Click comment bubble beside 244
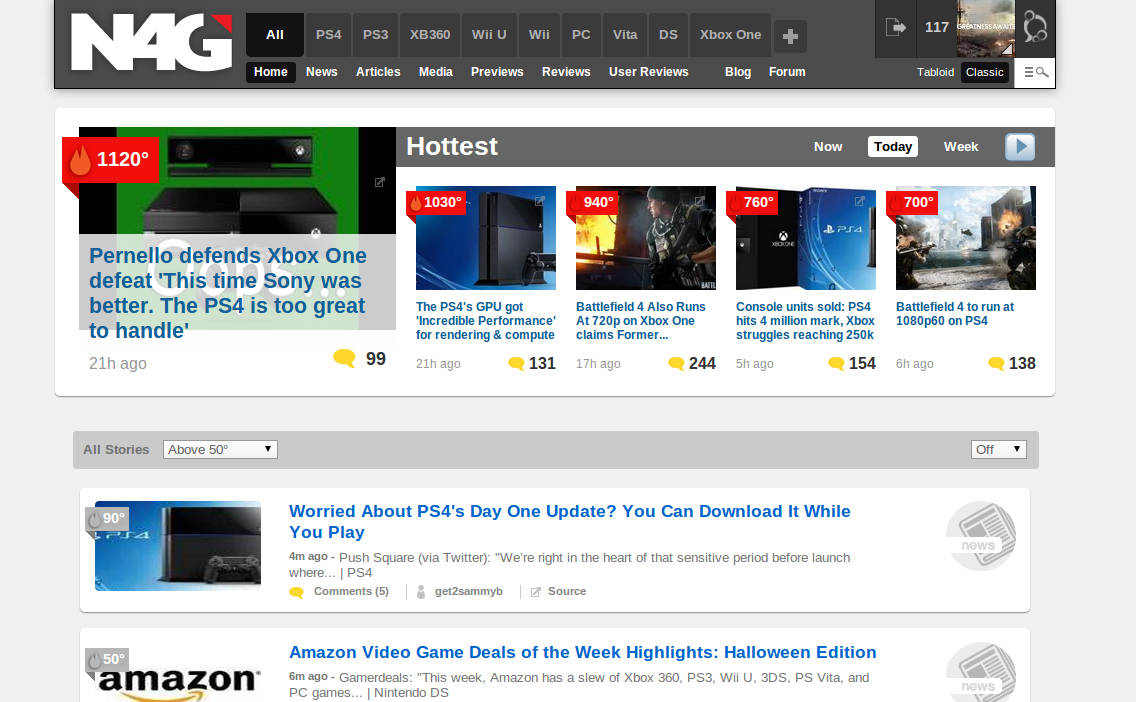 pyautogui.click(x=676, y=363)
